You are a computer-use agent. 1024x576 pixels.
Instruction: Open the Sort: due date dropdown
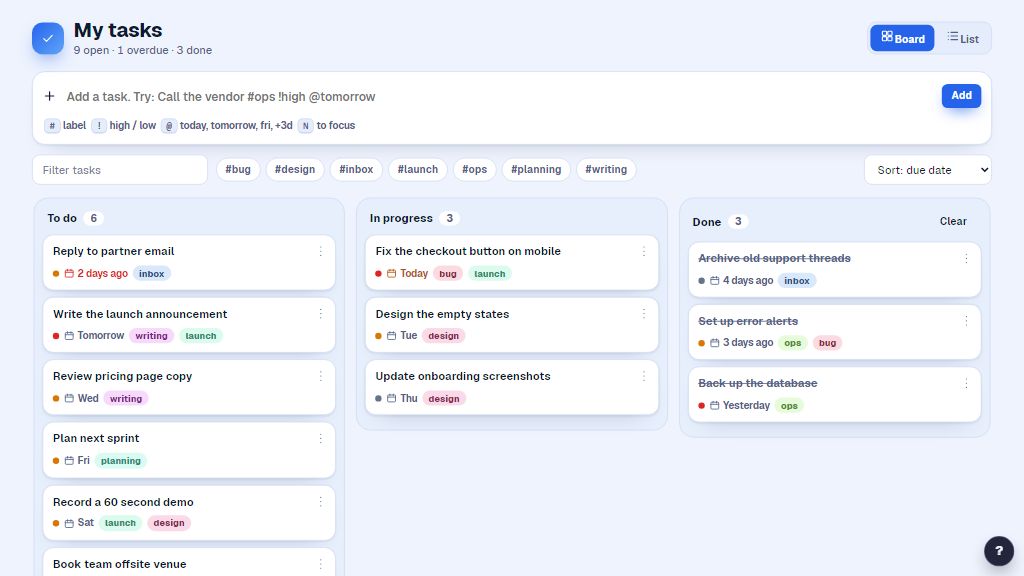pyautogui.click(x=928, y=170)
